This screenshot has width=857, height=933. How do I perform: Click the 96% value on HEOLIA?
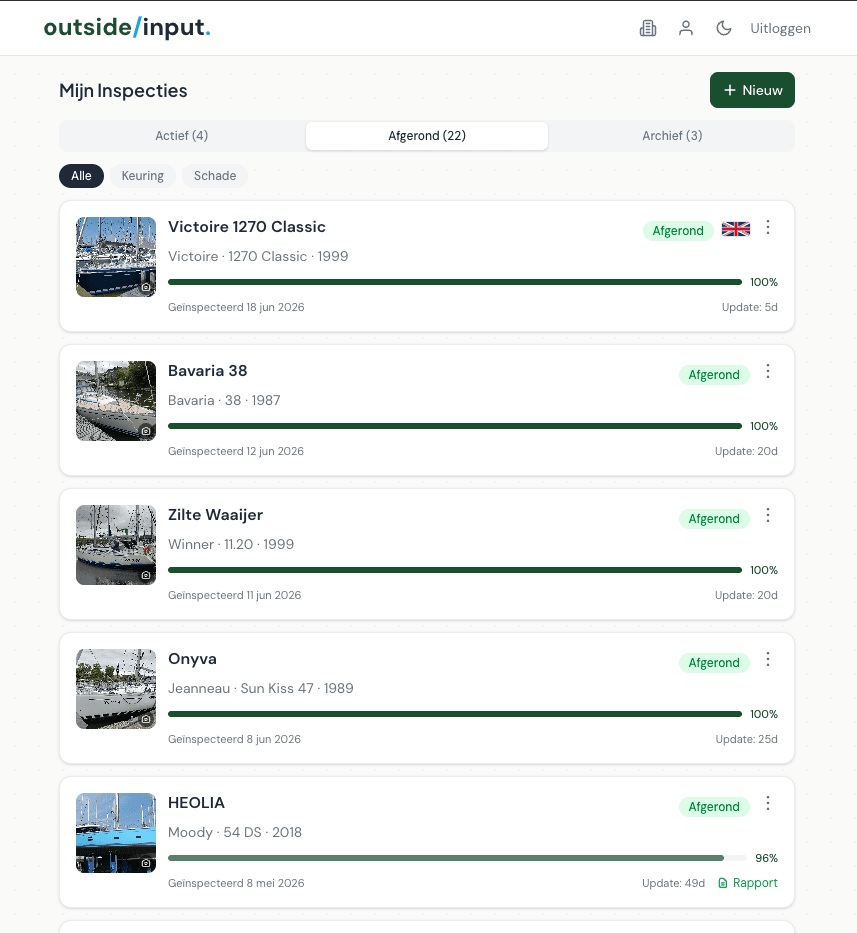pyautogui.click(x=767, y=858)
